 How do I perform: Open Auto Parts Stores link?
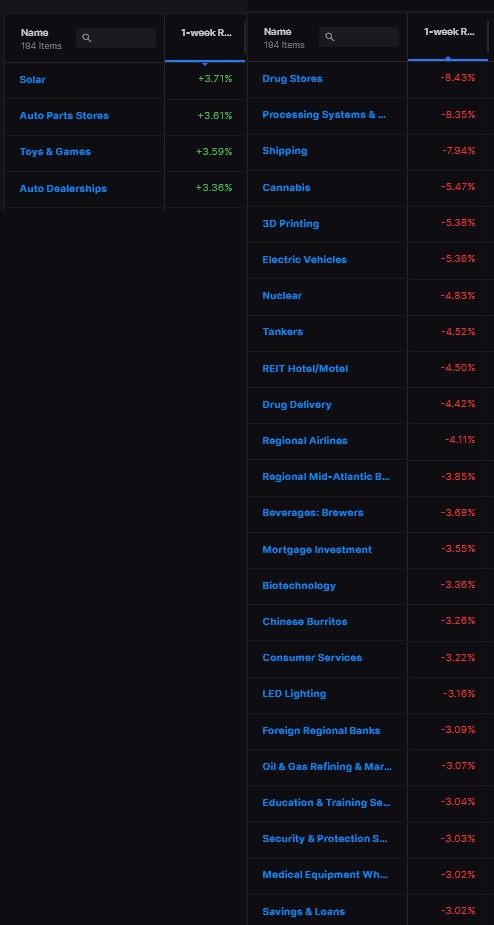point(64,116)
